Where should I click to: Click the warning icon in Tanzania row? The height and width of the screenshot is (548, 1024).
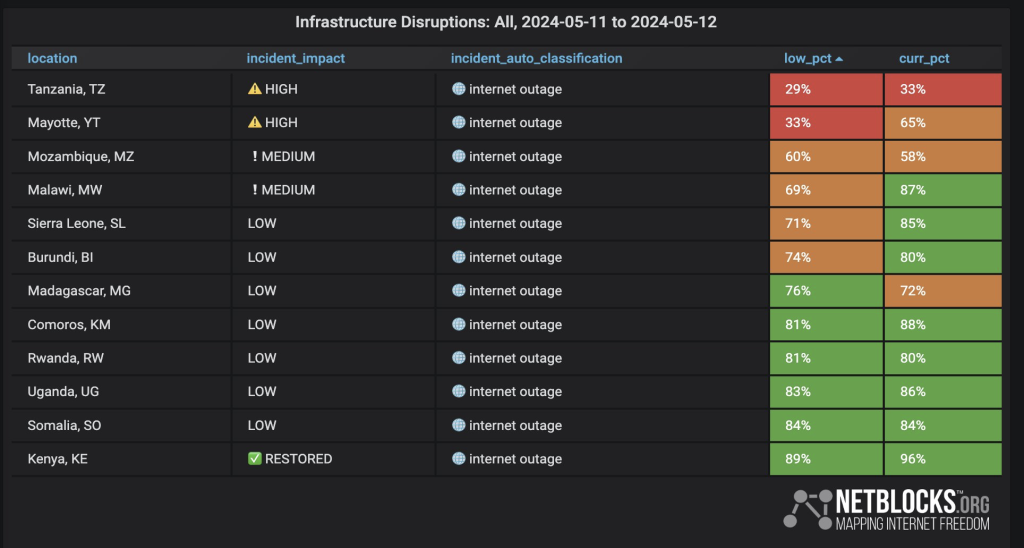(x=254, y=89)
